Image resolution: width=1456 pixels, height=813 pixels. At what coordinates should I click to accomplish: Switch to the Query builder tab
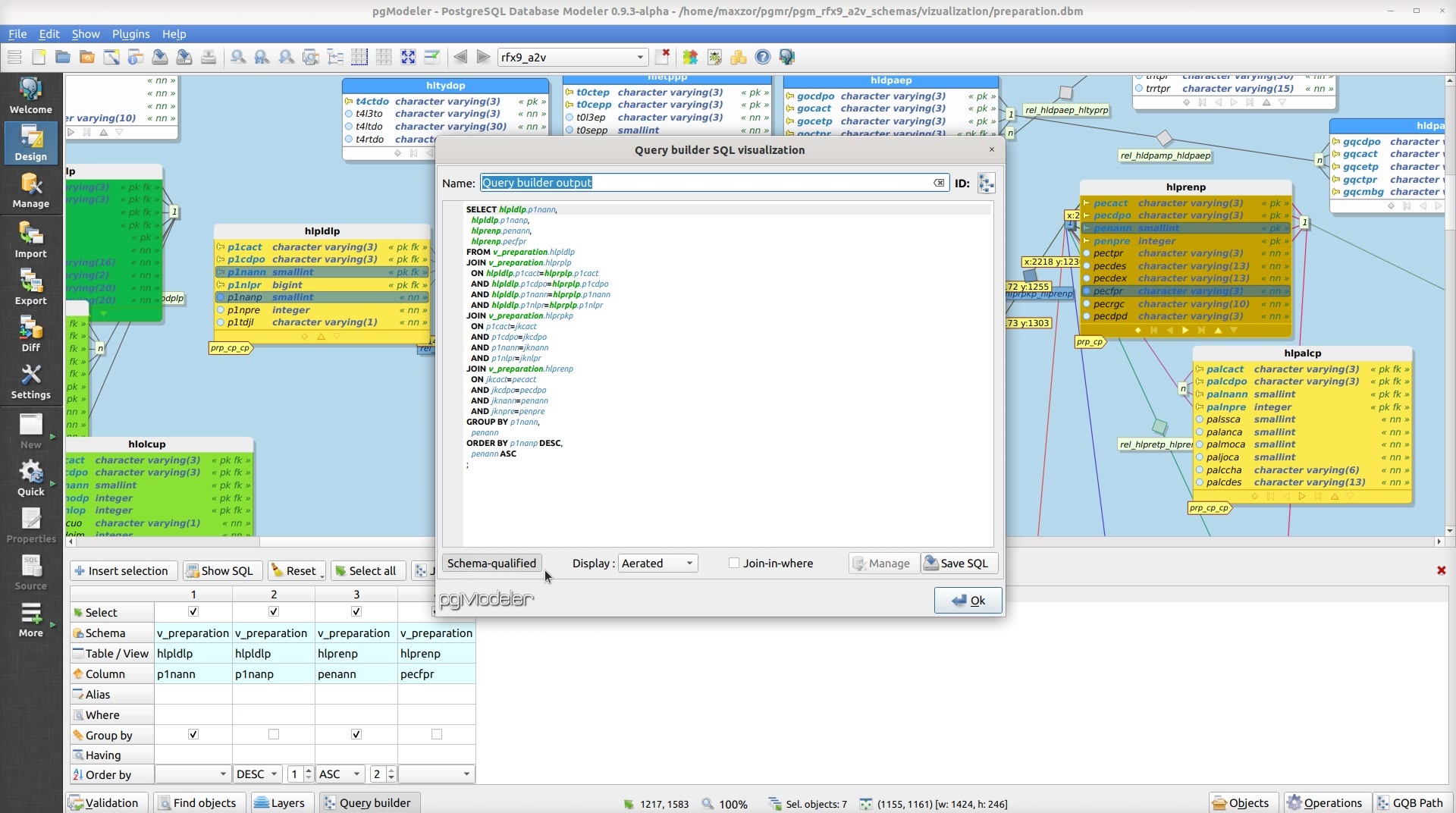369,802
